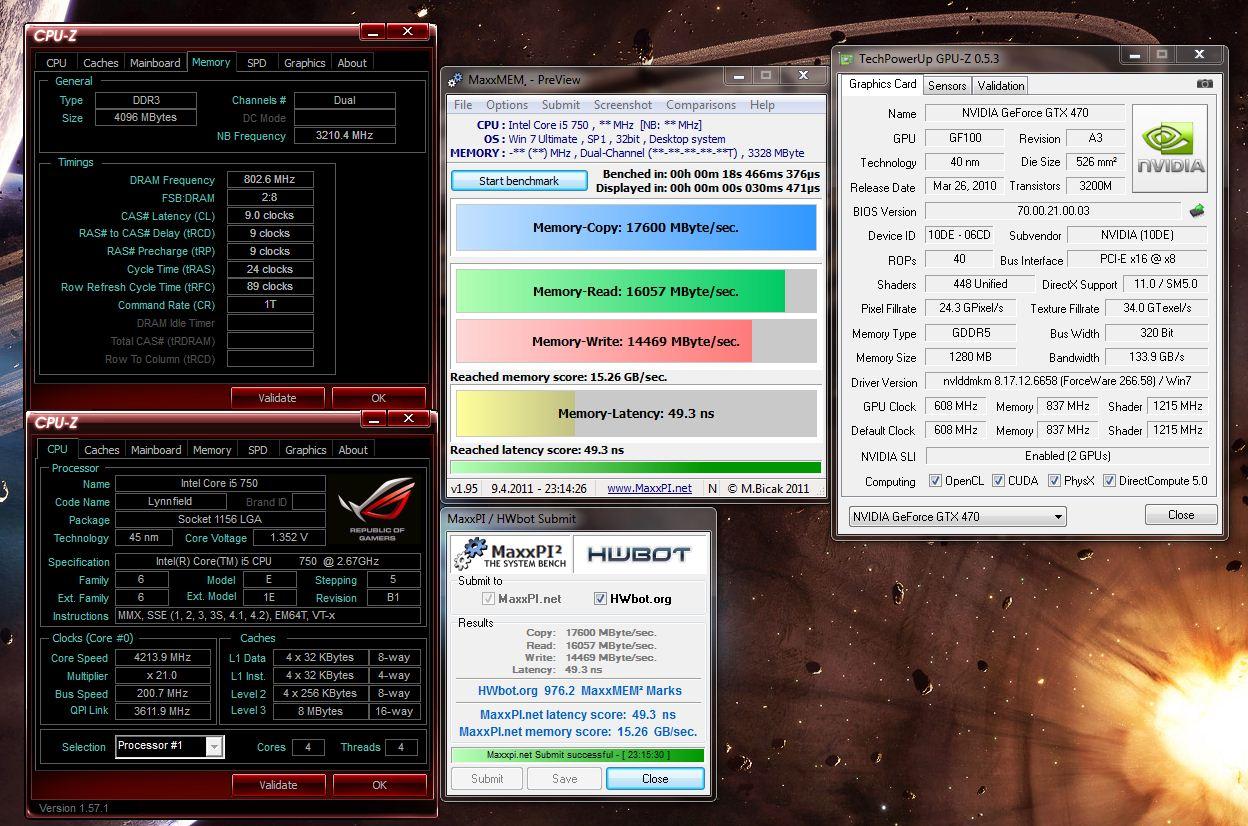Viewport: 1248px width, 826px height.
Task: Toggle the PhysX checkbox in GPU-Z
Action: [x=1054, y=481]
